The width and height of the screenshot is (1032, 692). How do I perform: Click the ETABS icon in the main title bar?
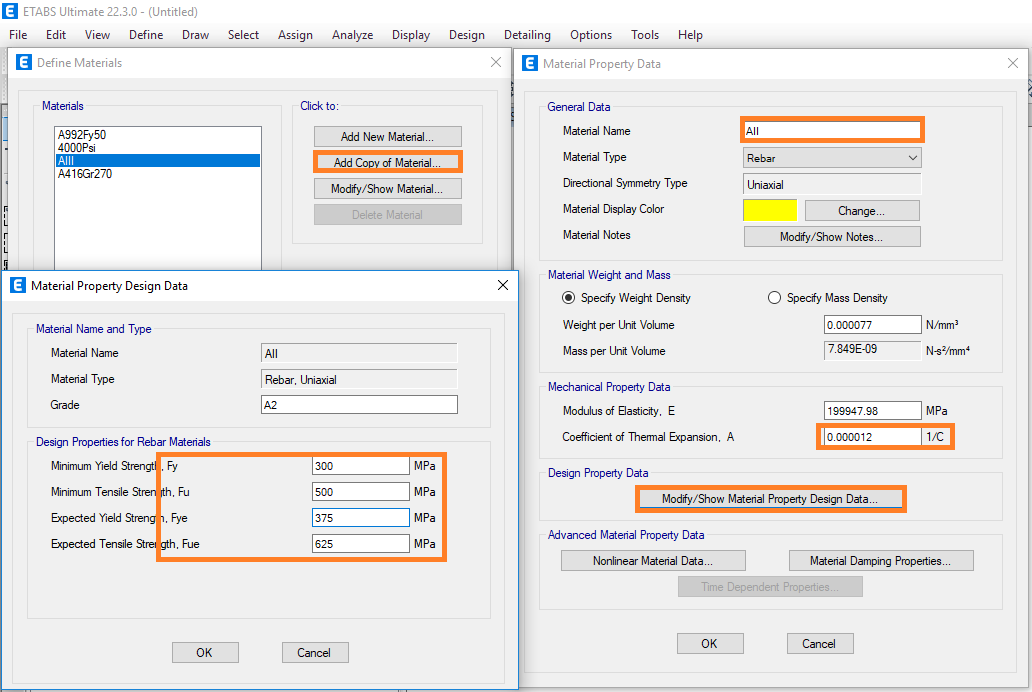coord(10,11)
